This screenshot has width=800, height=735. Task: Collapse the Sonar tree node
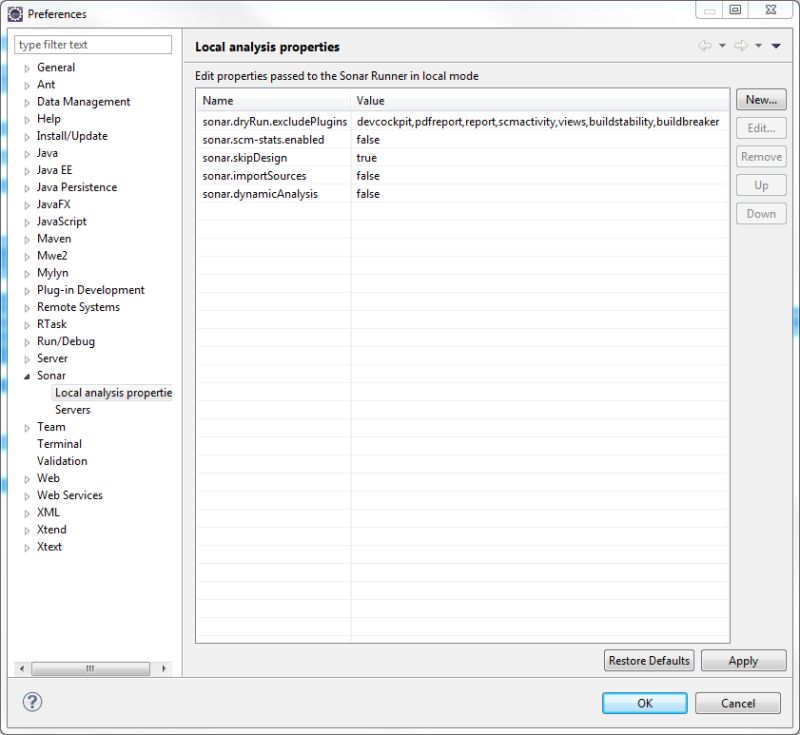tap(25, 375)
